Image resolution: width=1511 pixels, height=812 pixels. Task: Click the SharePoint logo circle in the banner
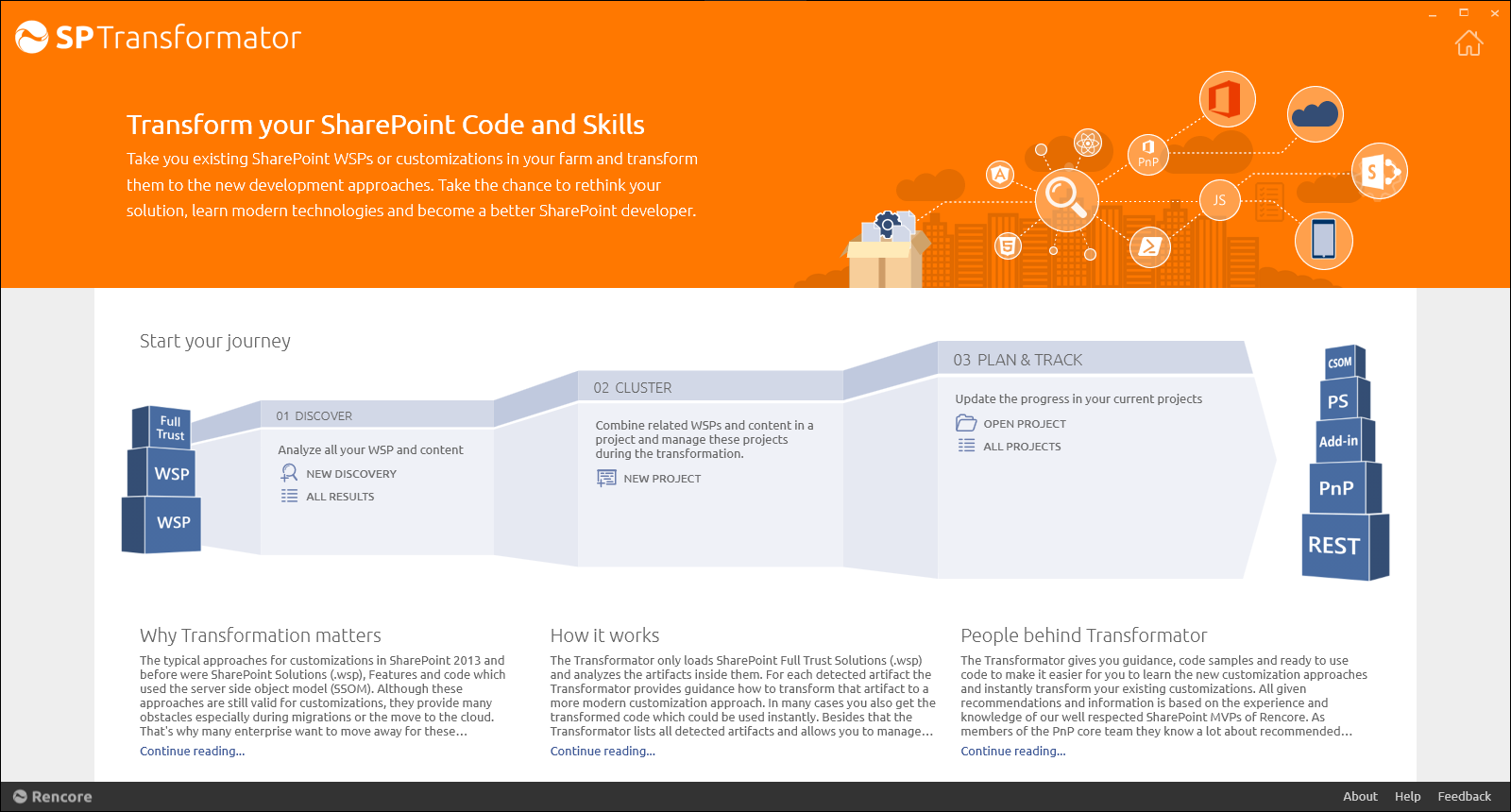[1380, 171]
